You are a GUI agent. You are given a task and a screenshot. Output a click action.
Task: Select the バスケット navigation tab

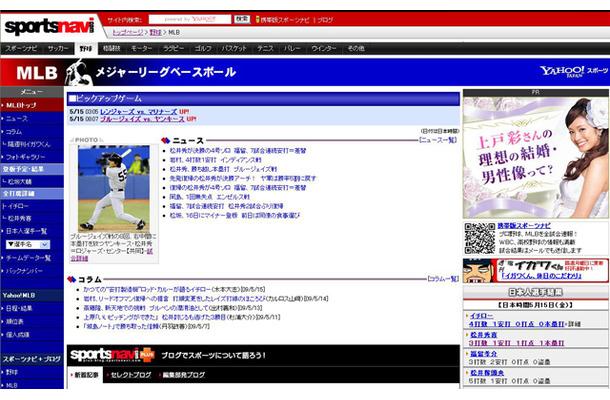234,48
